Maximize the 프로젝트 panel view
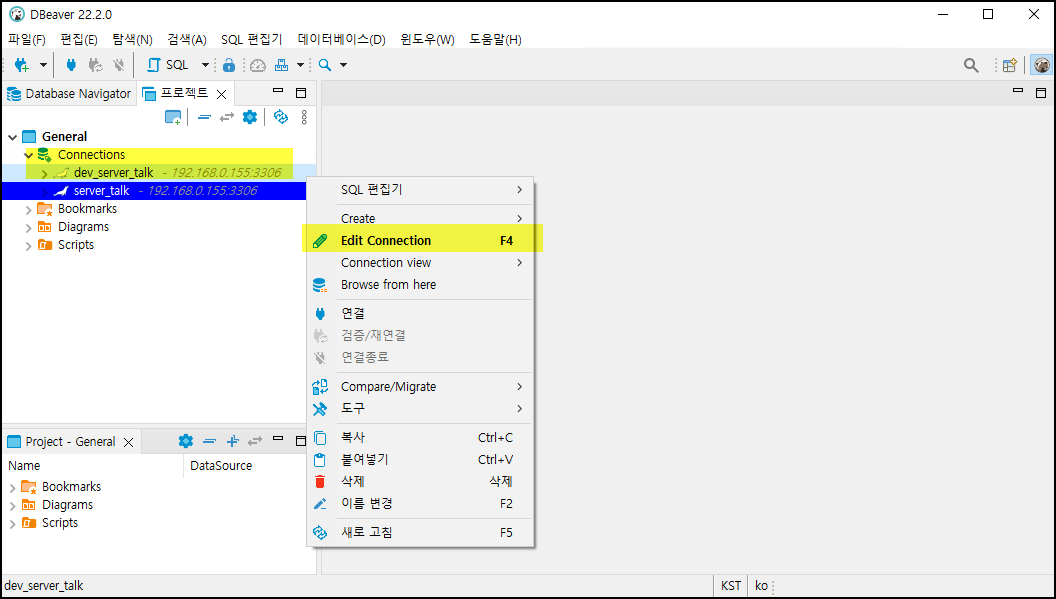 point(301,93)
